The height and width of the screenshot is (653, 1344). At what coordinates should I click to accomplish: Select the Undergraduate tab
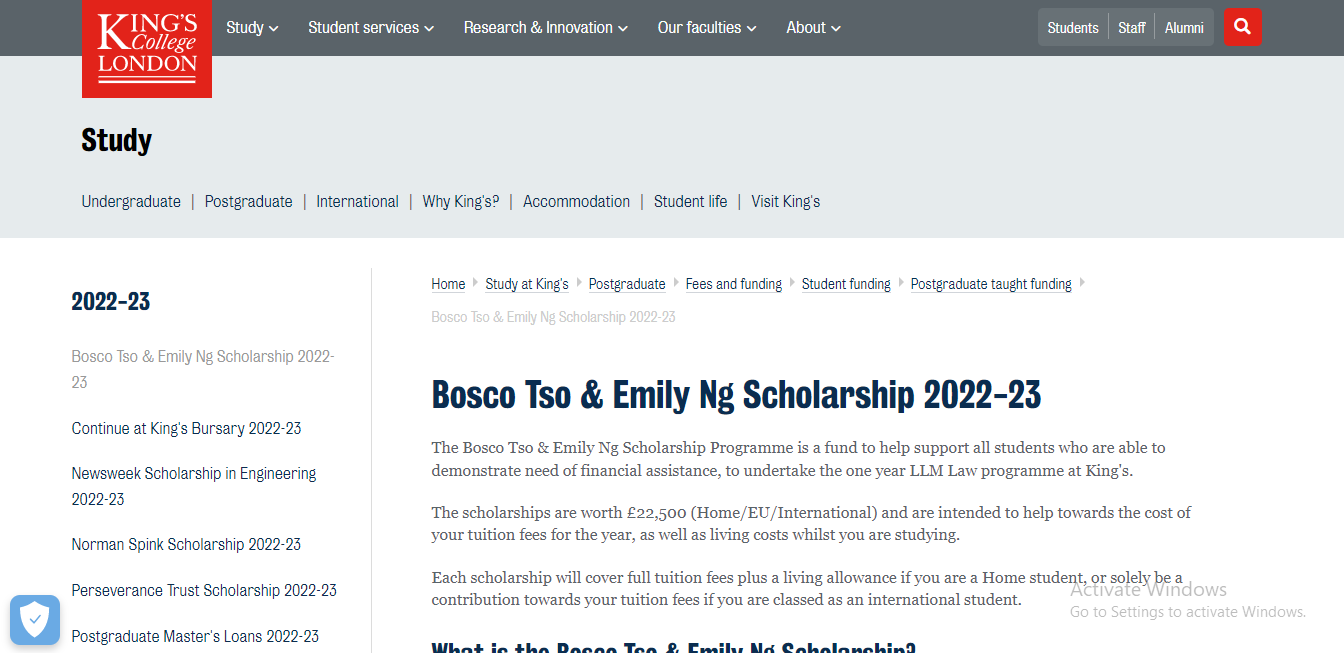click(x=131, y=201)
